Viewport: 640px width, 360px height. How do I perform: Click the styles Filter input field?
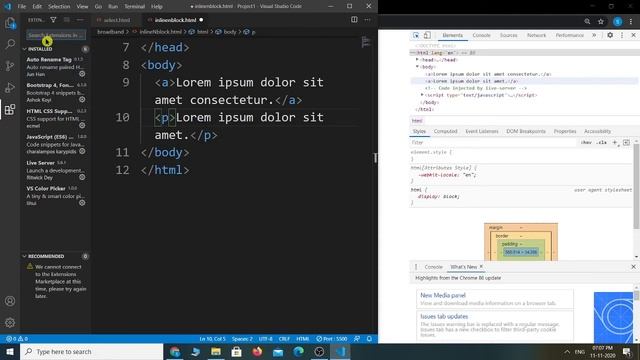click(x=493, y=142)
